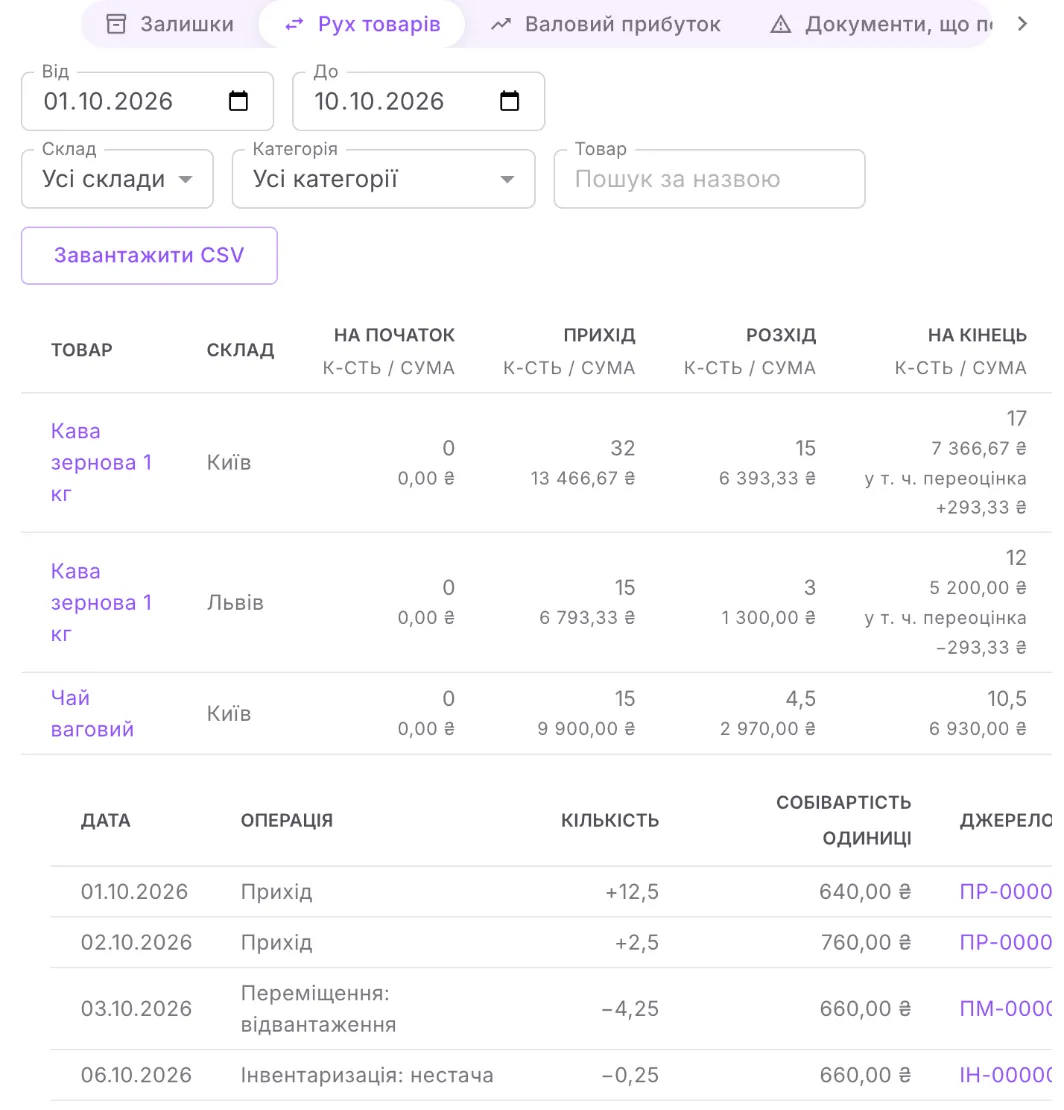The width and height of the screenshot is (1064, 1110).
Task: Open Кава зернова 1 кг in Львів row
Action: pyautogui.click(x=101, y=602)
